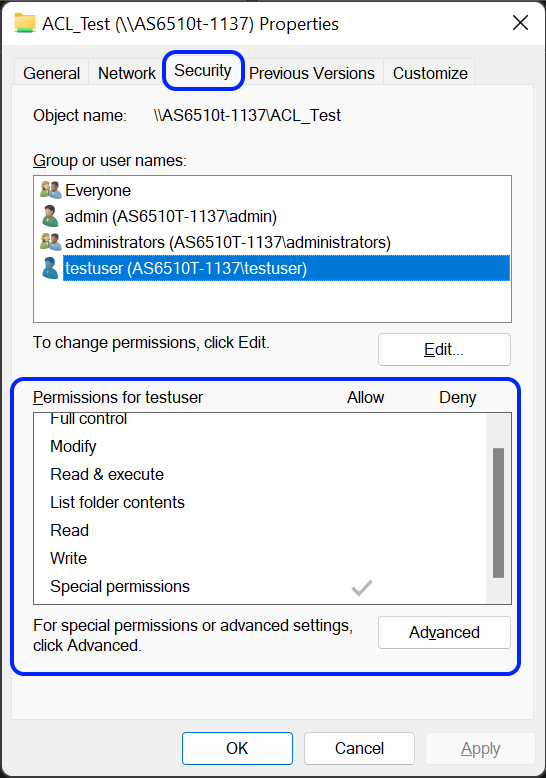
Task: Click the Edit... permissions button
Action: click(x=444, y=349)
